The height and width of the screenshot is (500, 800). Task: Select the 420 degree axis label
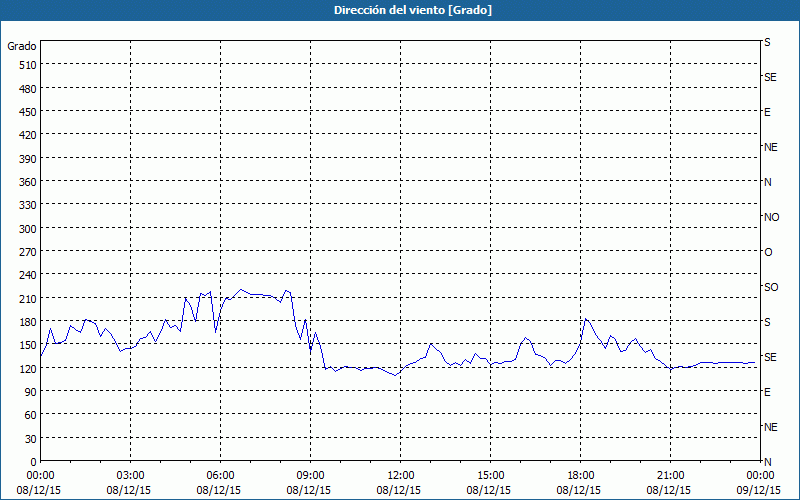[29, 135]
